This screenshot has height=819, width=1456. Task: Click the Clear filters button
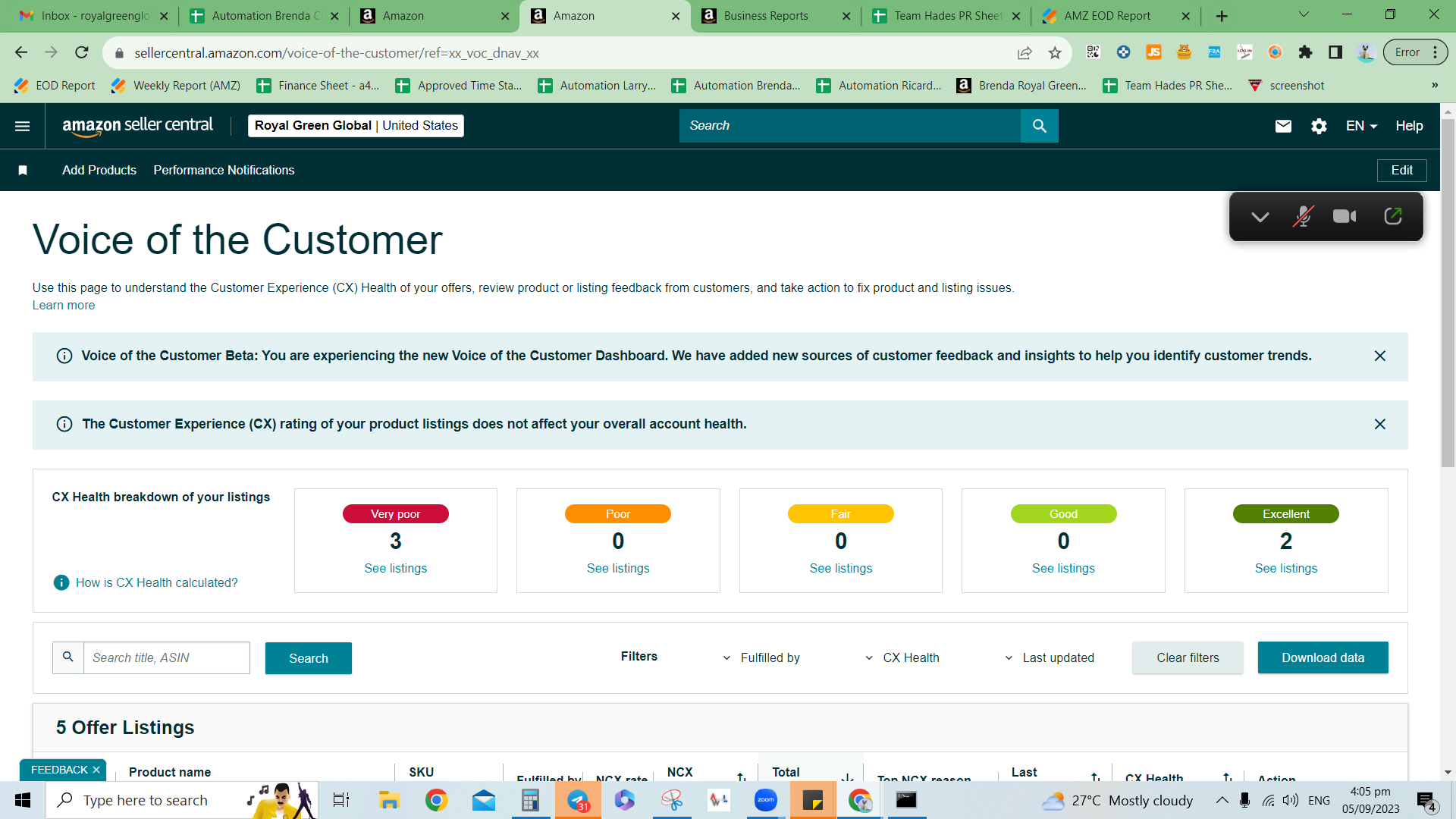pos(1188,657)
